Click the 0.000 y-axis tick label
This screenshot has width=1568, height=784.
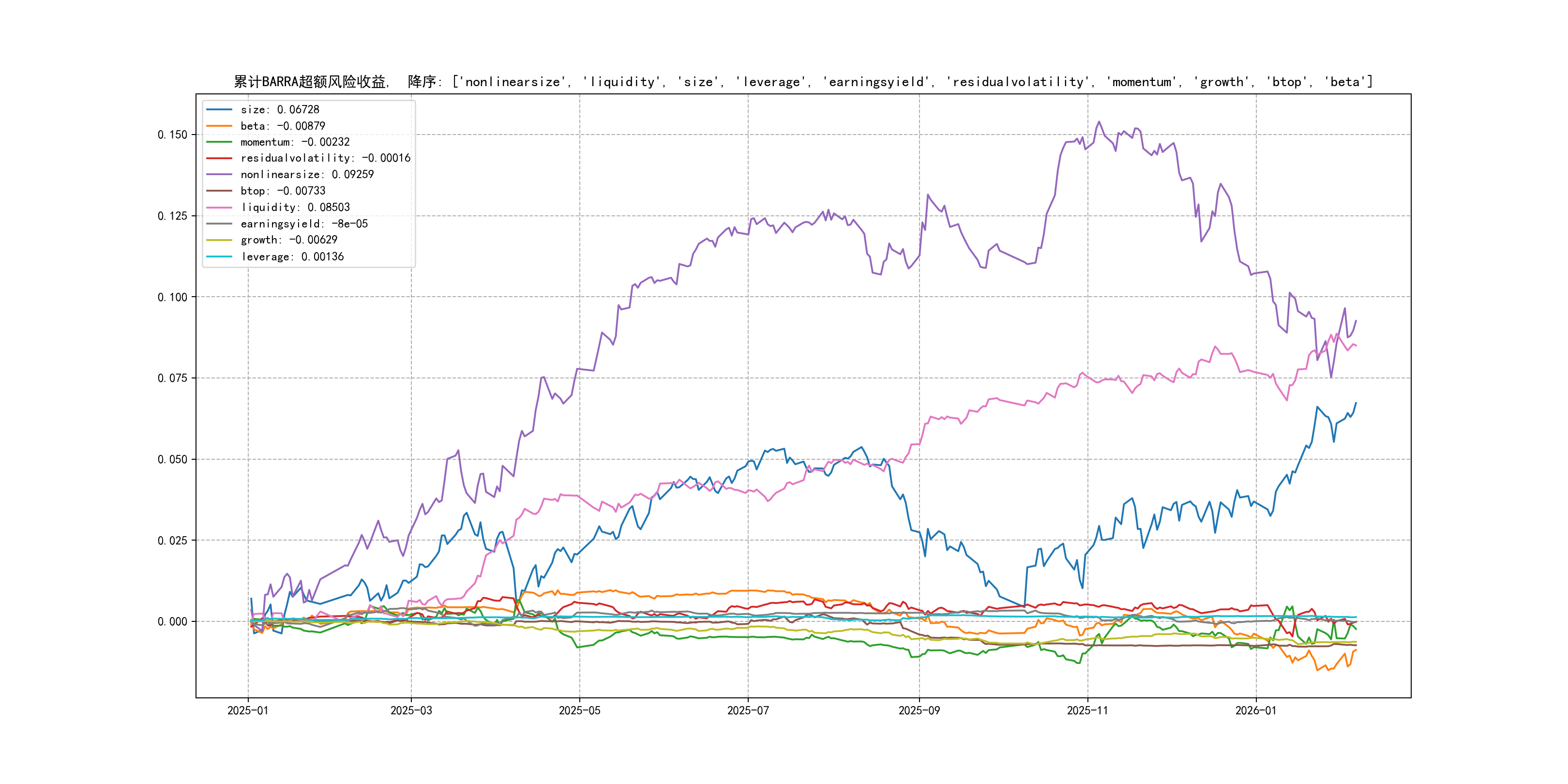tap(172, 622)
